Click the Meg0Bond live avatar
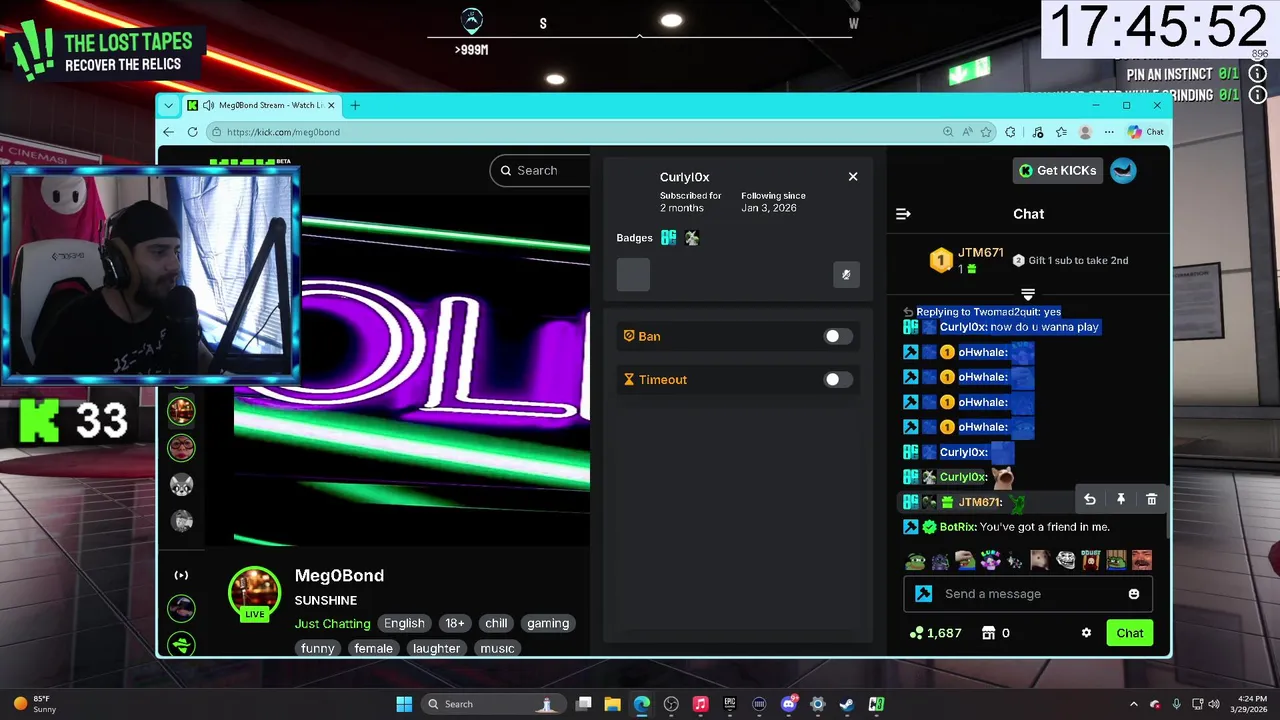The width and height of the screenshot is (1280, 720). click(254, 592)
